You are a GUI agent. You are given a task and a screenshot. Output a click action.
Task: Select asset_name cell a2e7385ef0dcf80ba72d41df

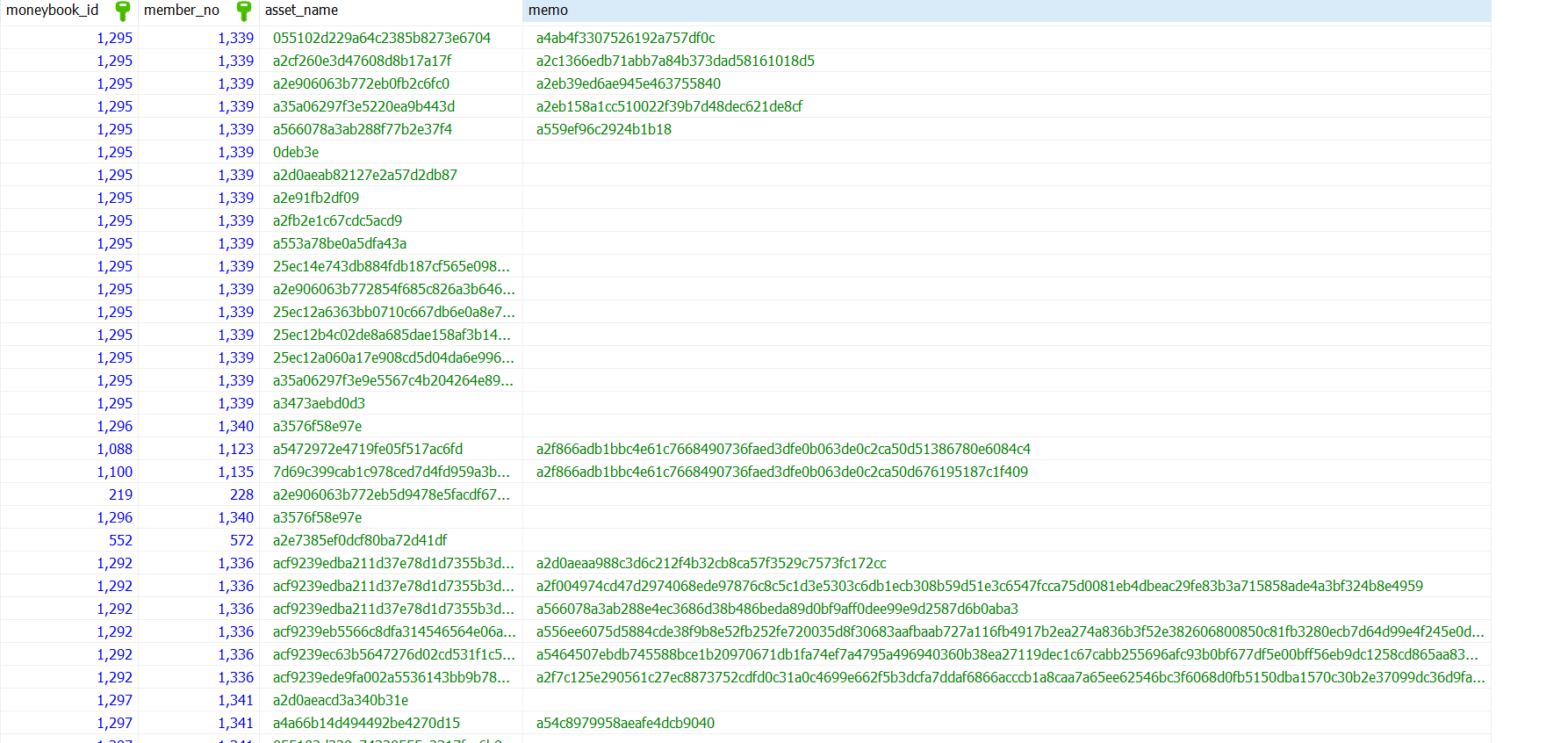tap(360, 540)
